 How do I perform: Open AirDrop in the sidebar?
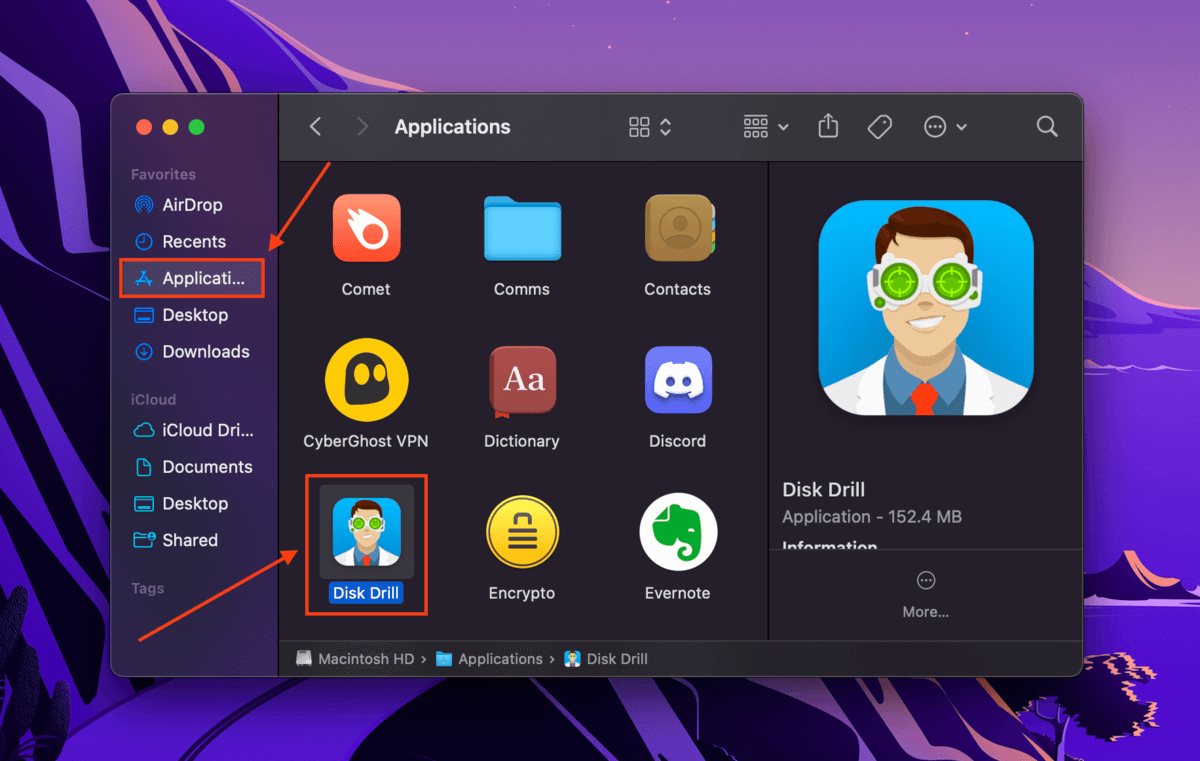click(192, 205)
